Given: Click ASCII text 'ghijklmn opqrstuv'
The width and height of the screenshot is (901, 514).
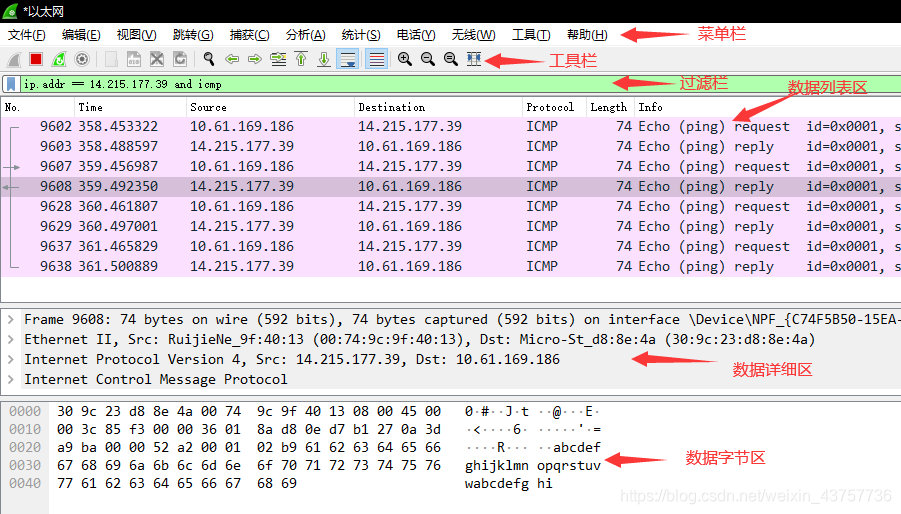Looking at the screenshot, I should [533, 466].
